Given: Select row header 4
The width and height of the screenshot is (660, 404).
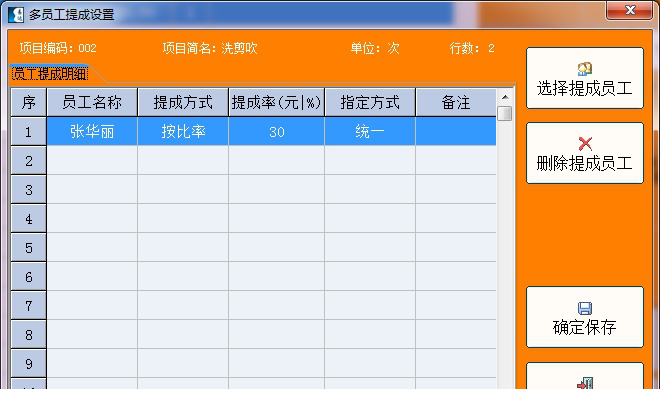Looking at the screenshot, I should [29, 219].
